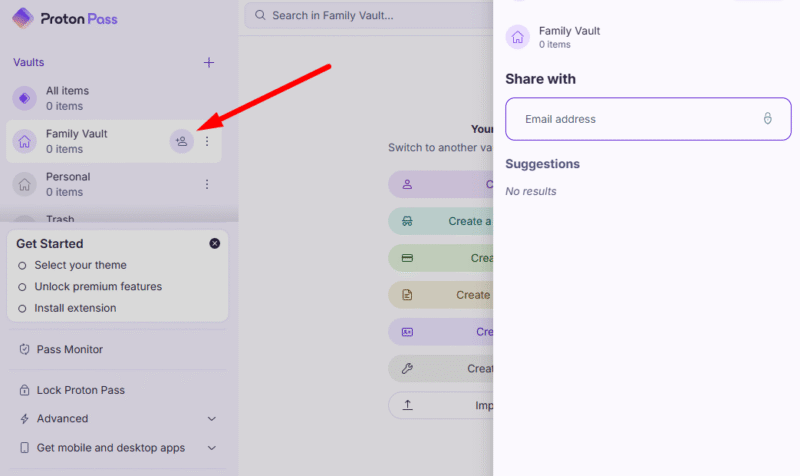The image size is (800, 476).
Task: Toggle Unlock premium features step
Action: 22,287
